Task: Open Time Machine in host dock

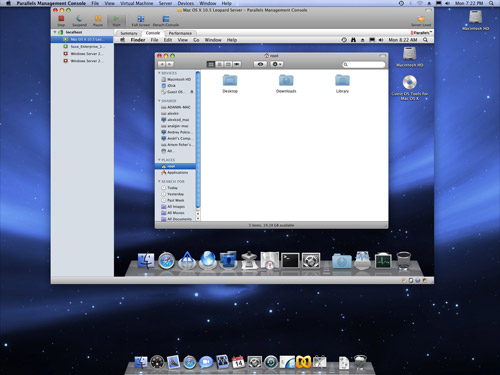Action: 271,362
